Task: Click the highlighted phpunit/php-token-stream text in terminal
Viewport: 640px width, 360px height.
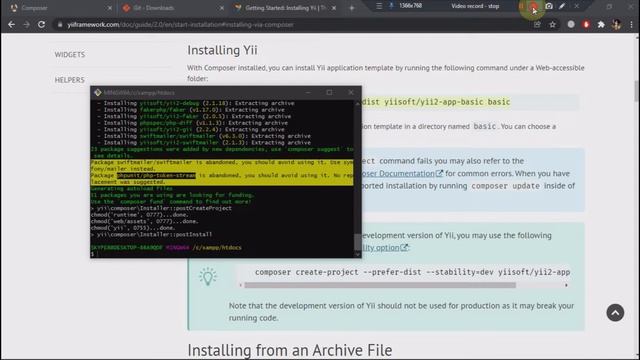Action: 156,176
